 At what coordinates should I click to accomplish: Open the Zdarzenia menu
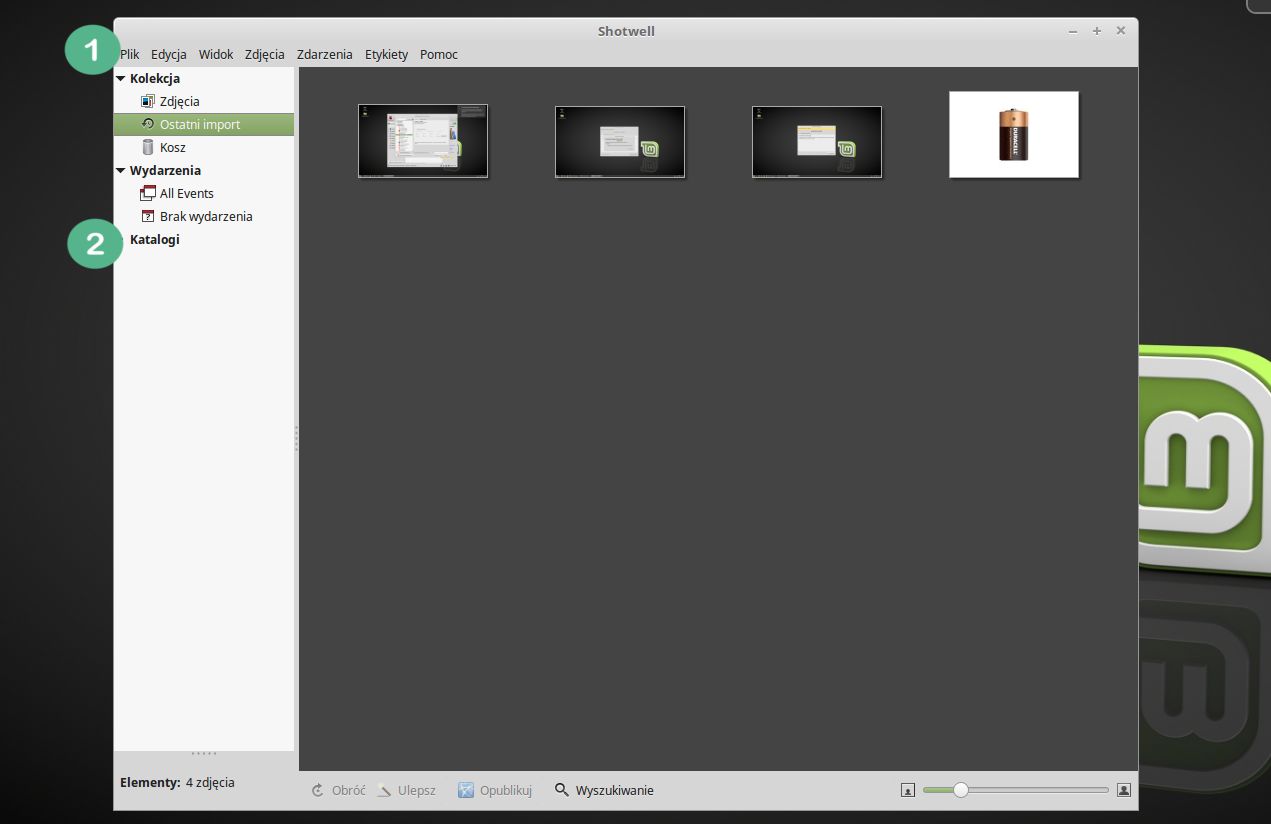tap(325, 54)
